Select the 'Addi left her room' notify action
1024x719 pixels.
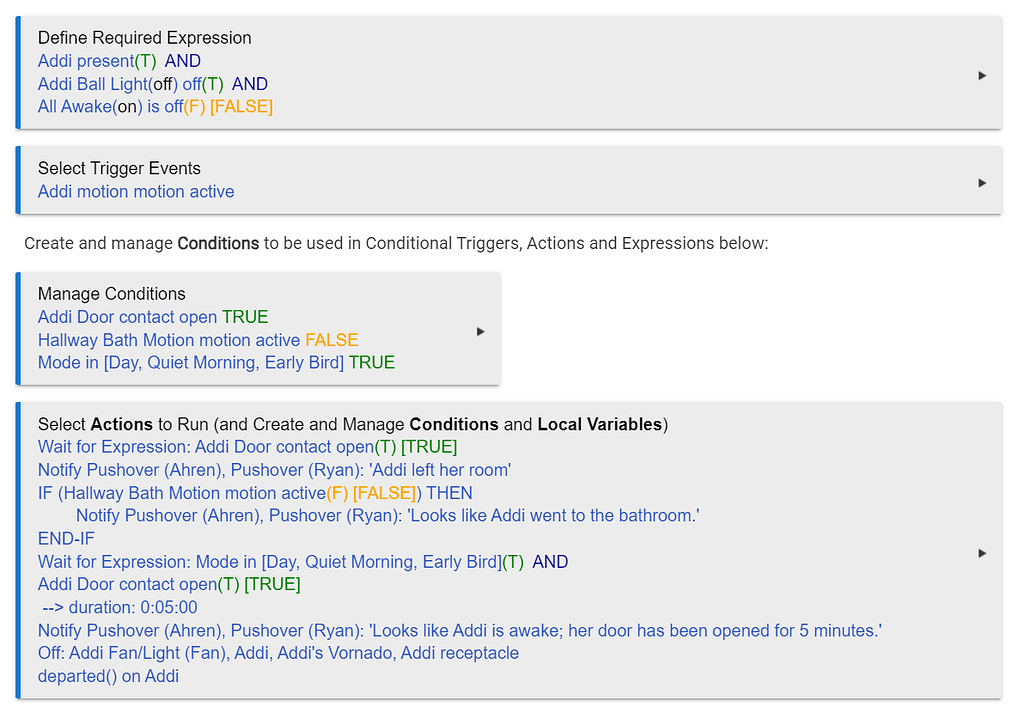[274, 470]
